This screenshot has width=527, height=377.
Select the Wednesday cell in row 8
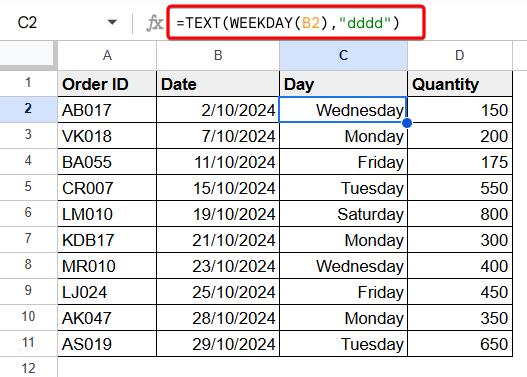click(343, 266)
